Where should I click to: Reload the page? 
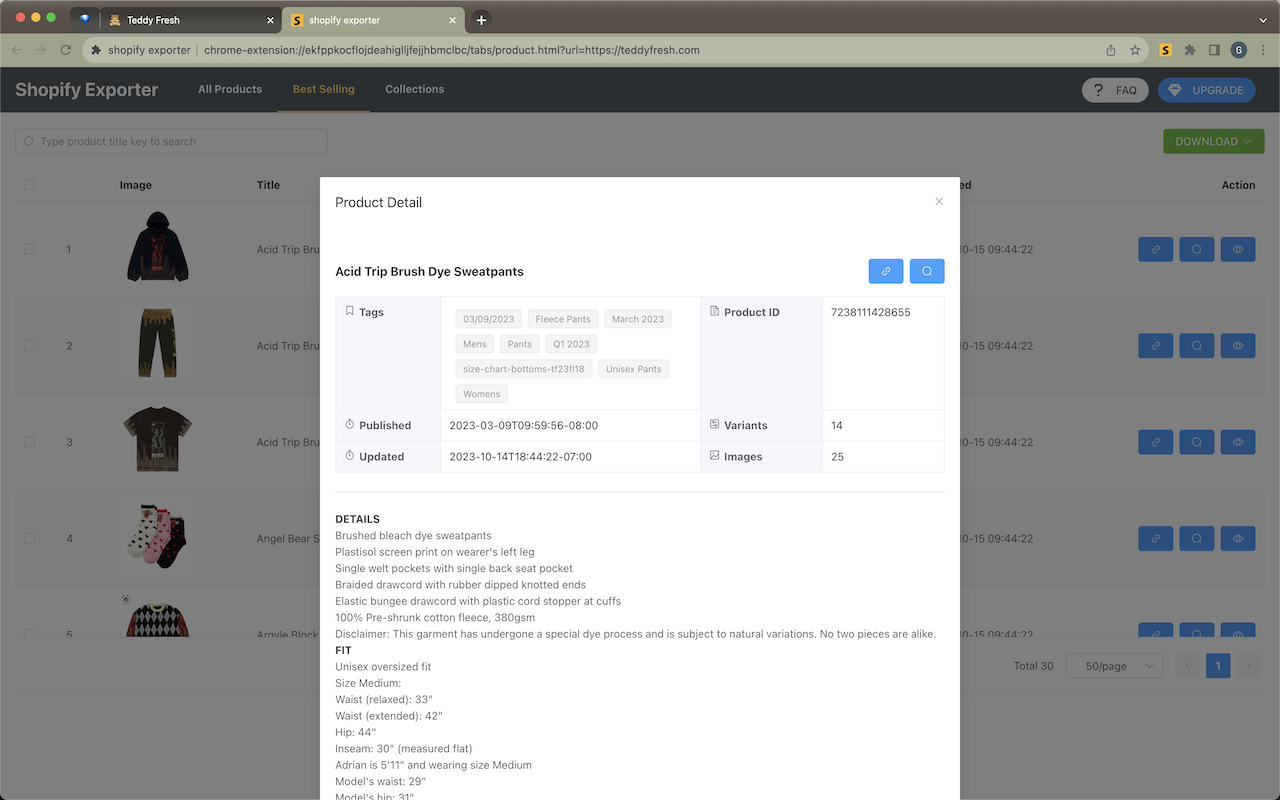click(x=66, y=50)
